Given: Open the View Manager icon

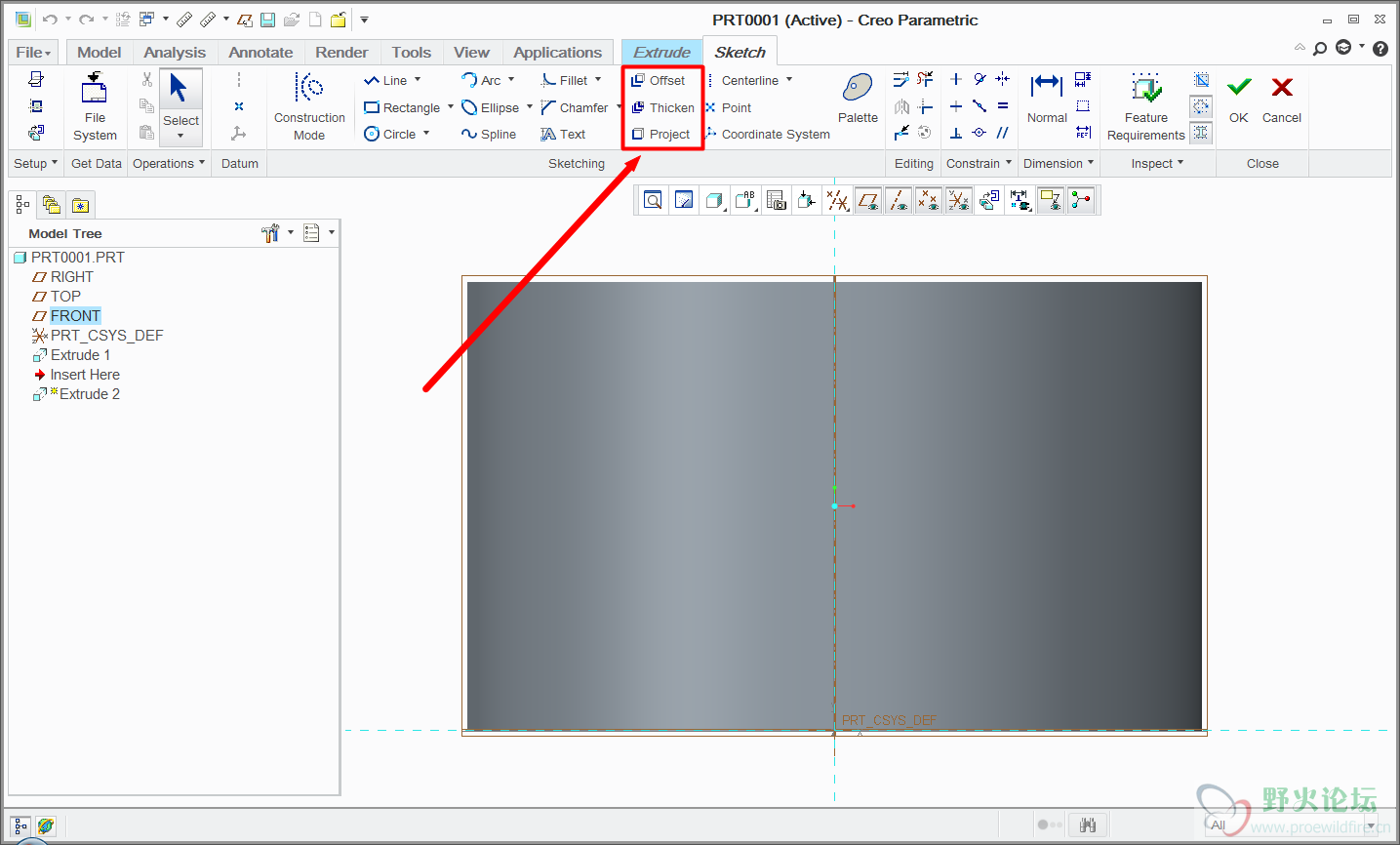Looking at the screenshot, I should pyautogui.click(x=777, y=201).
